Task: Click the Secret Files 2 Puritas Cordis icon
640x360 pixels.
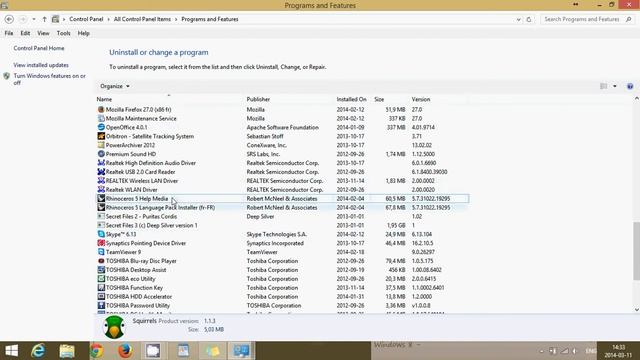Action: pos(101,216)
